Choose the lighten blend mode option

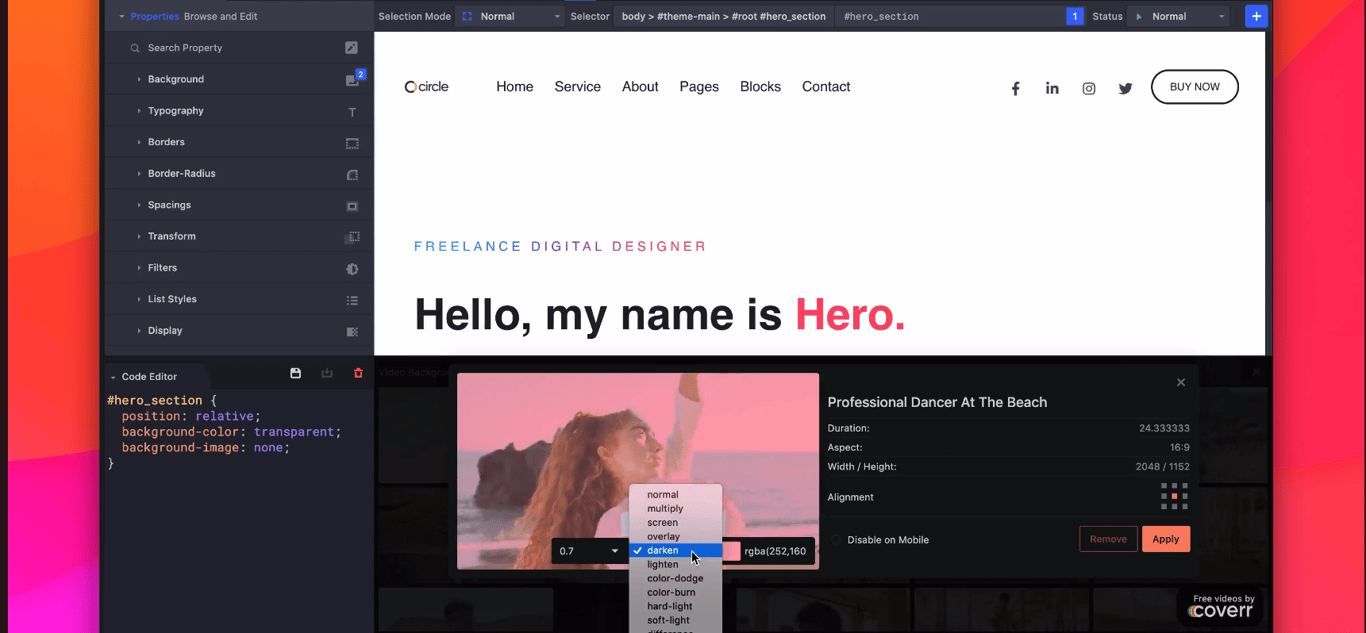[676, 564]
